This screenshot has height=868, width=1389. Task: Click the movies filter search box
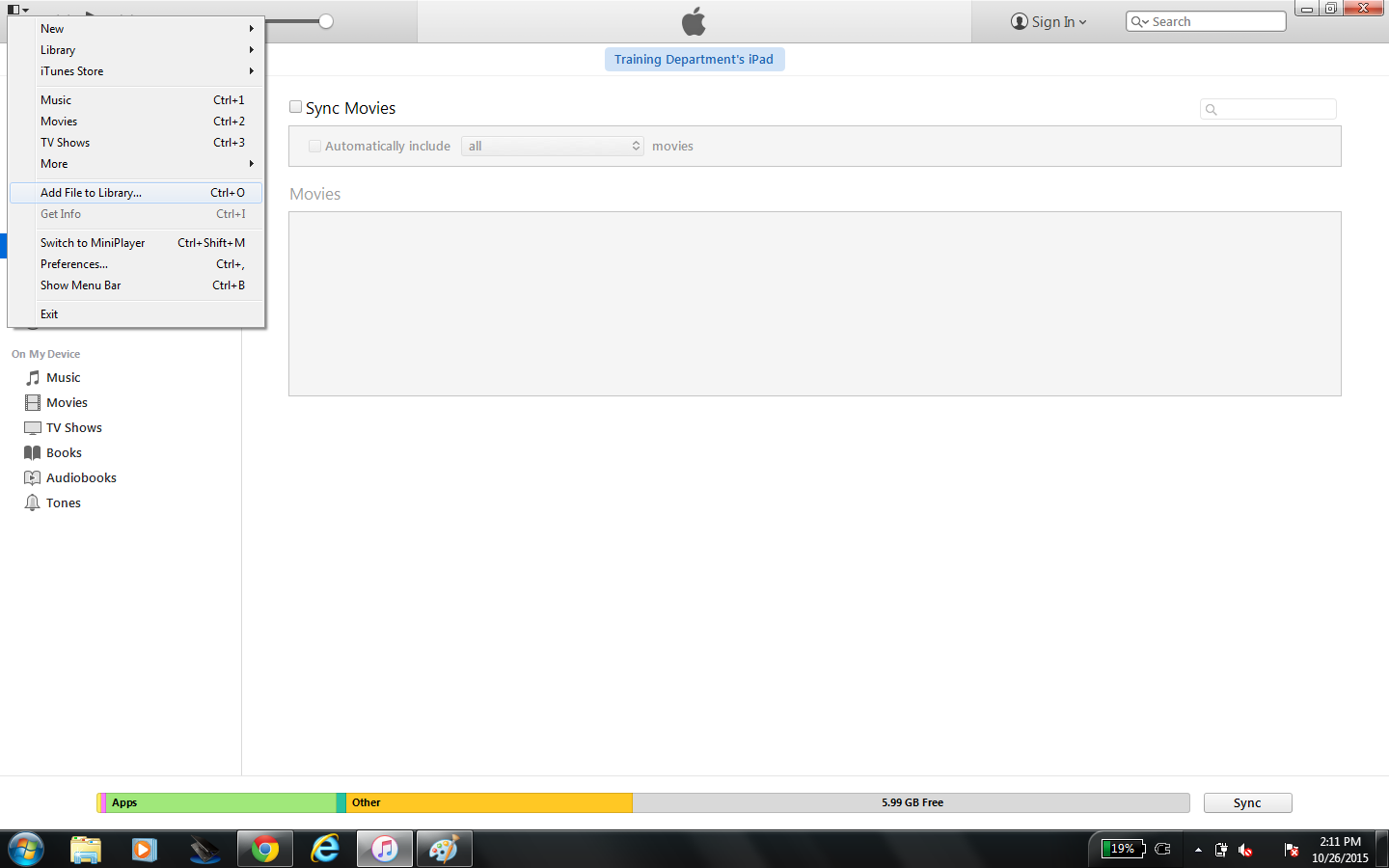pos(1268,109)
